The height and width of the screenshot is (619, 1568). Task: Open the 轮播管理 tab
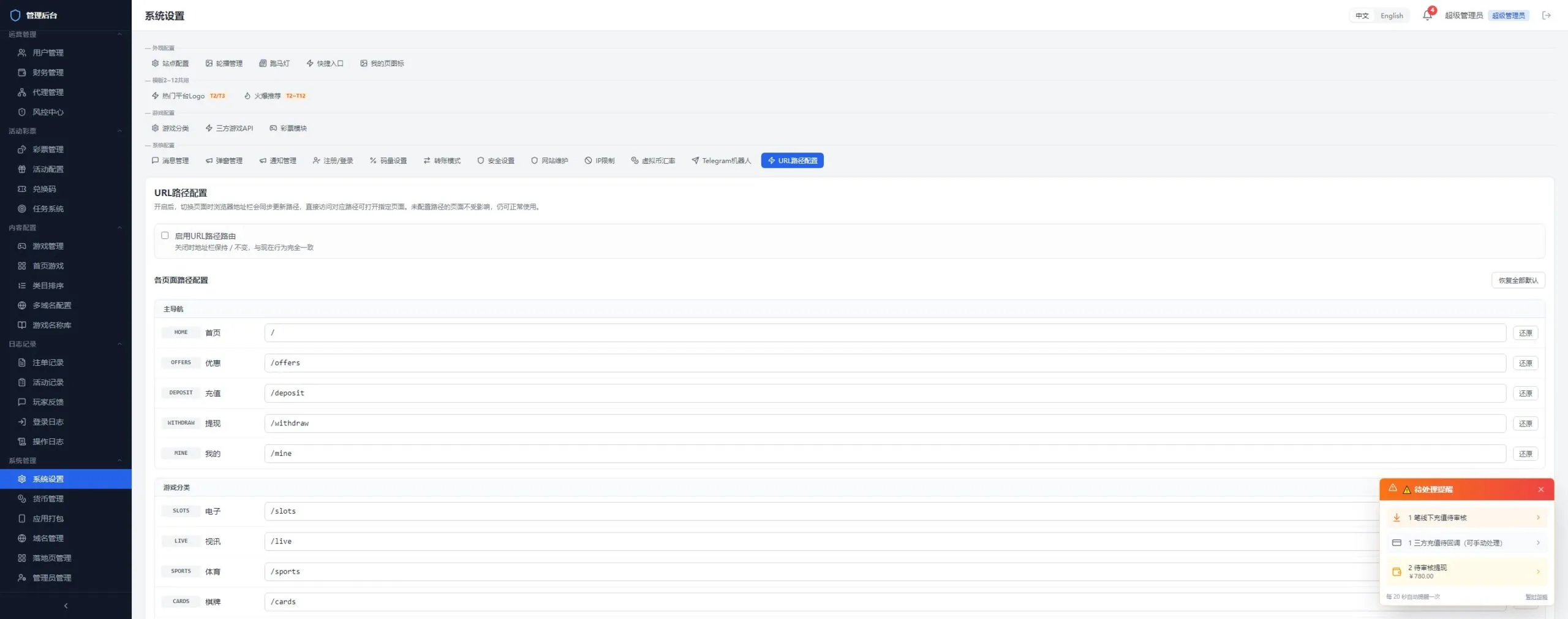224,63
